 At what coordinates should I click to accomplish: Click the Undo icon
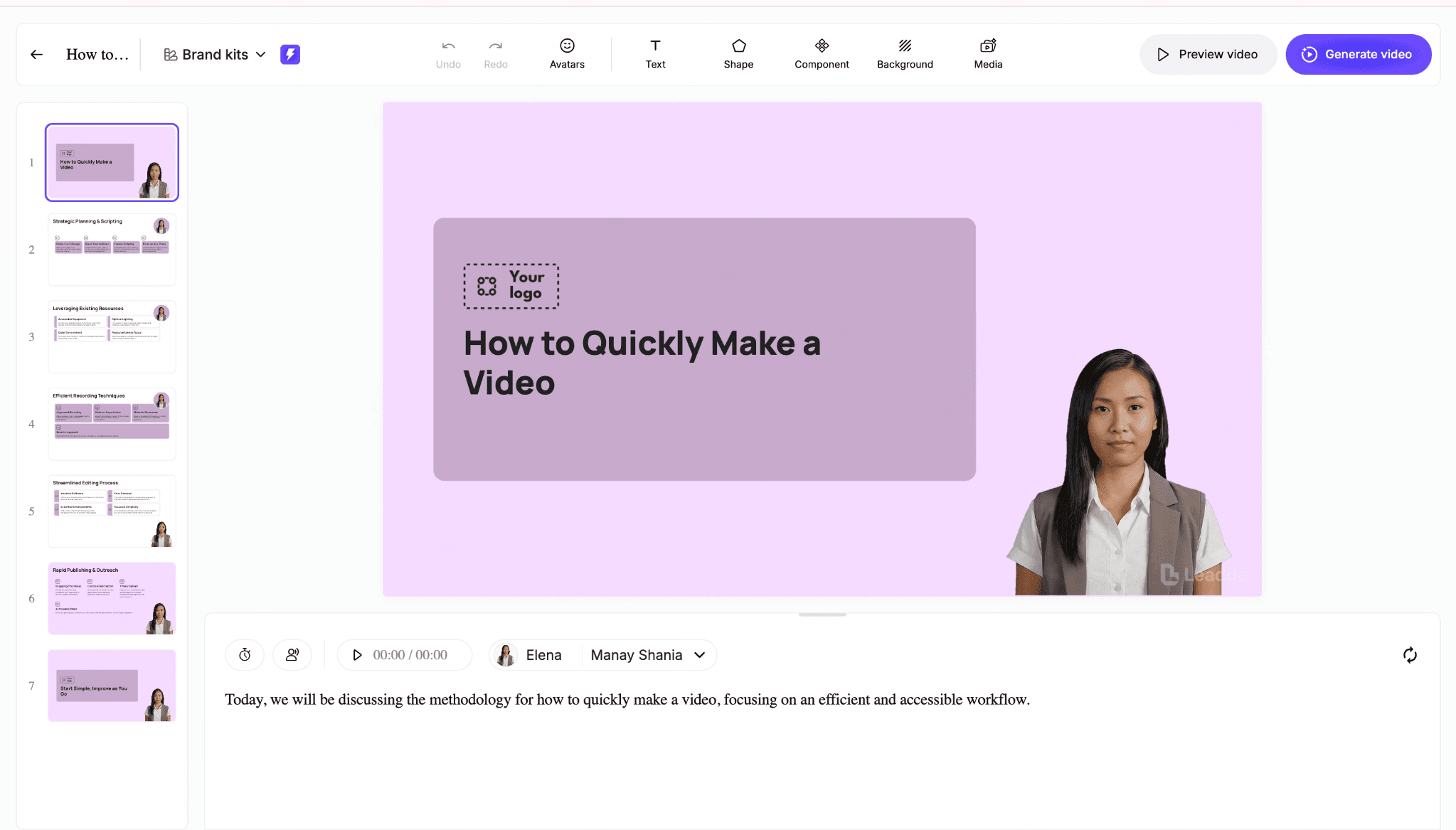tap(447, 53)
